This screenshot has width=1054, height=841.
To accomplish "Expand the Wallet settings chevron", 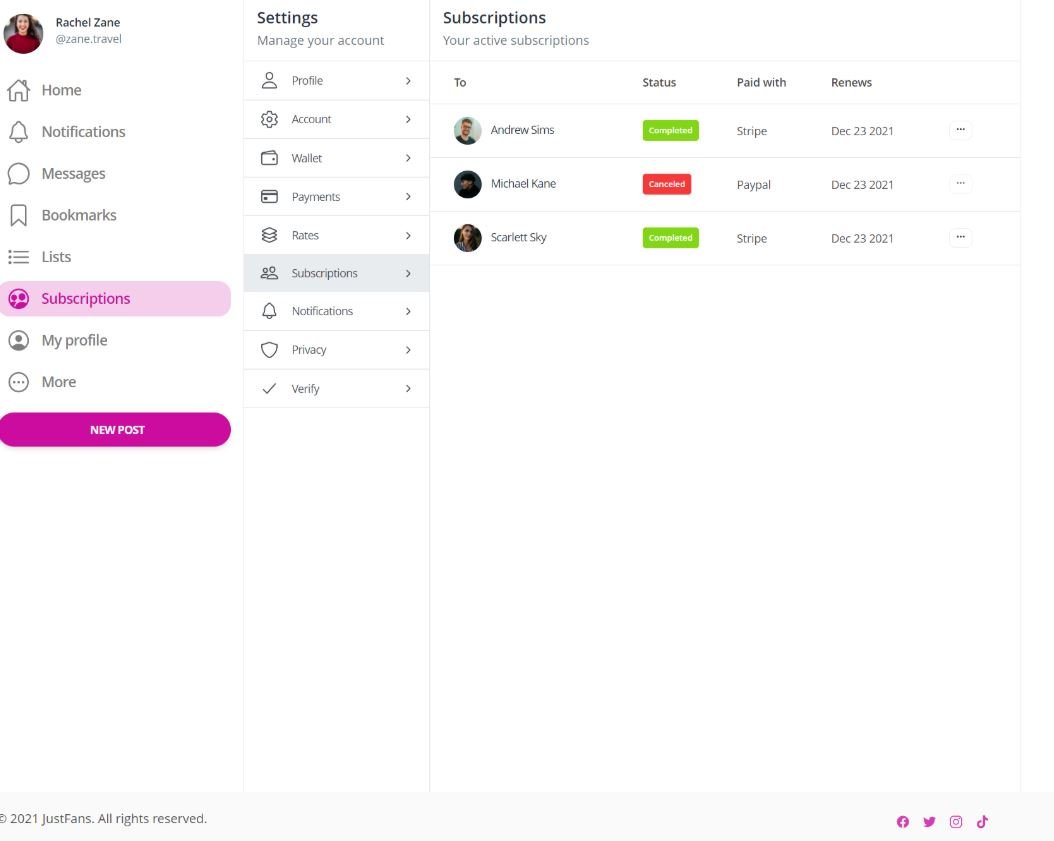I will pos(408,158).
